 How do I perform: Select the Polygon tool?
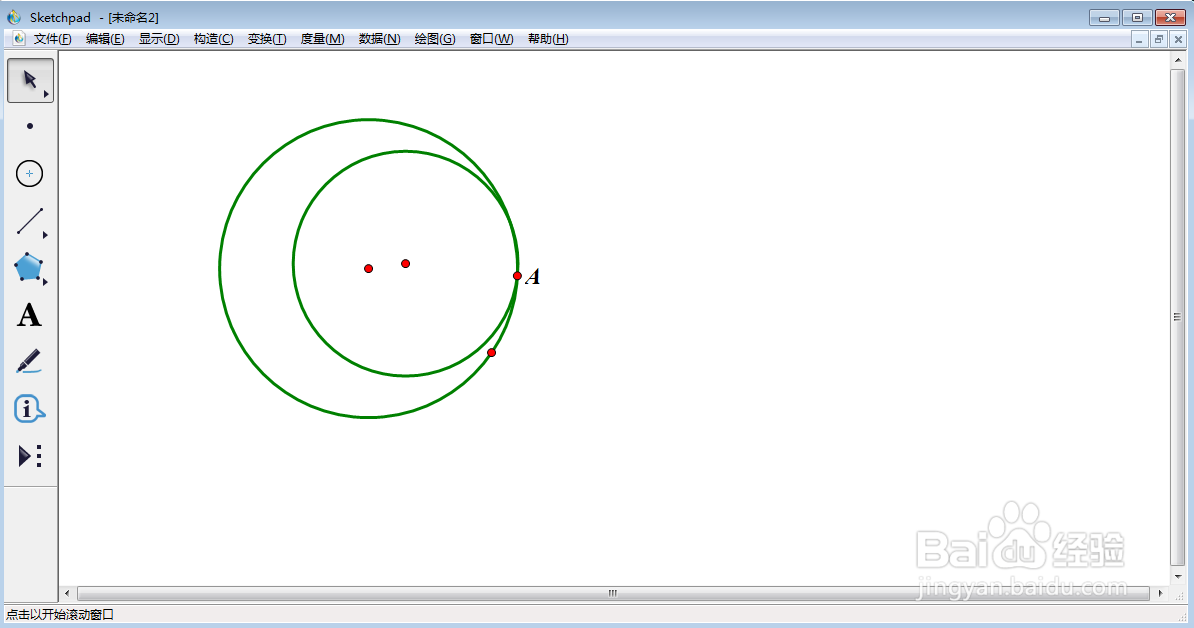point(30,268)
